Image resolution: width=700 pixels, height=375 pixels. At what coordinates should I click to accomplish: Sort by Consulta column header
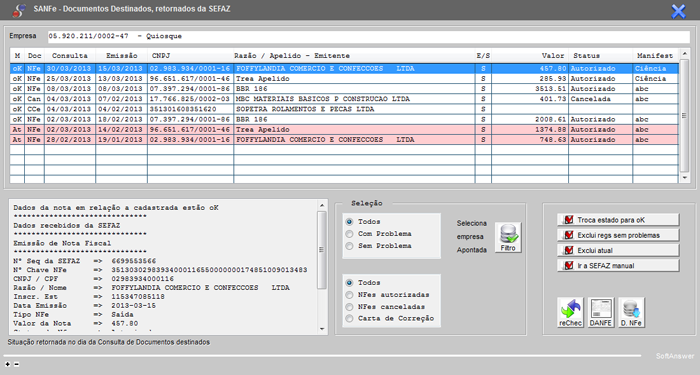click(x=70, y=56)
